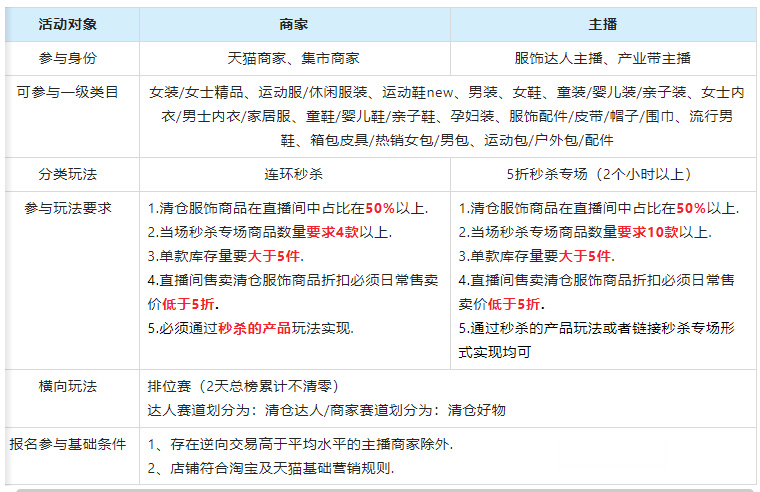Viewport: 760px width, 492px height.
Task: Click the 报名参与基础条件 row label
Action: [x=69, y=445]
